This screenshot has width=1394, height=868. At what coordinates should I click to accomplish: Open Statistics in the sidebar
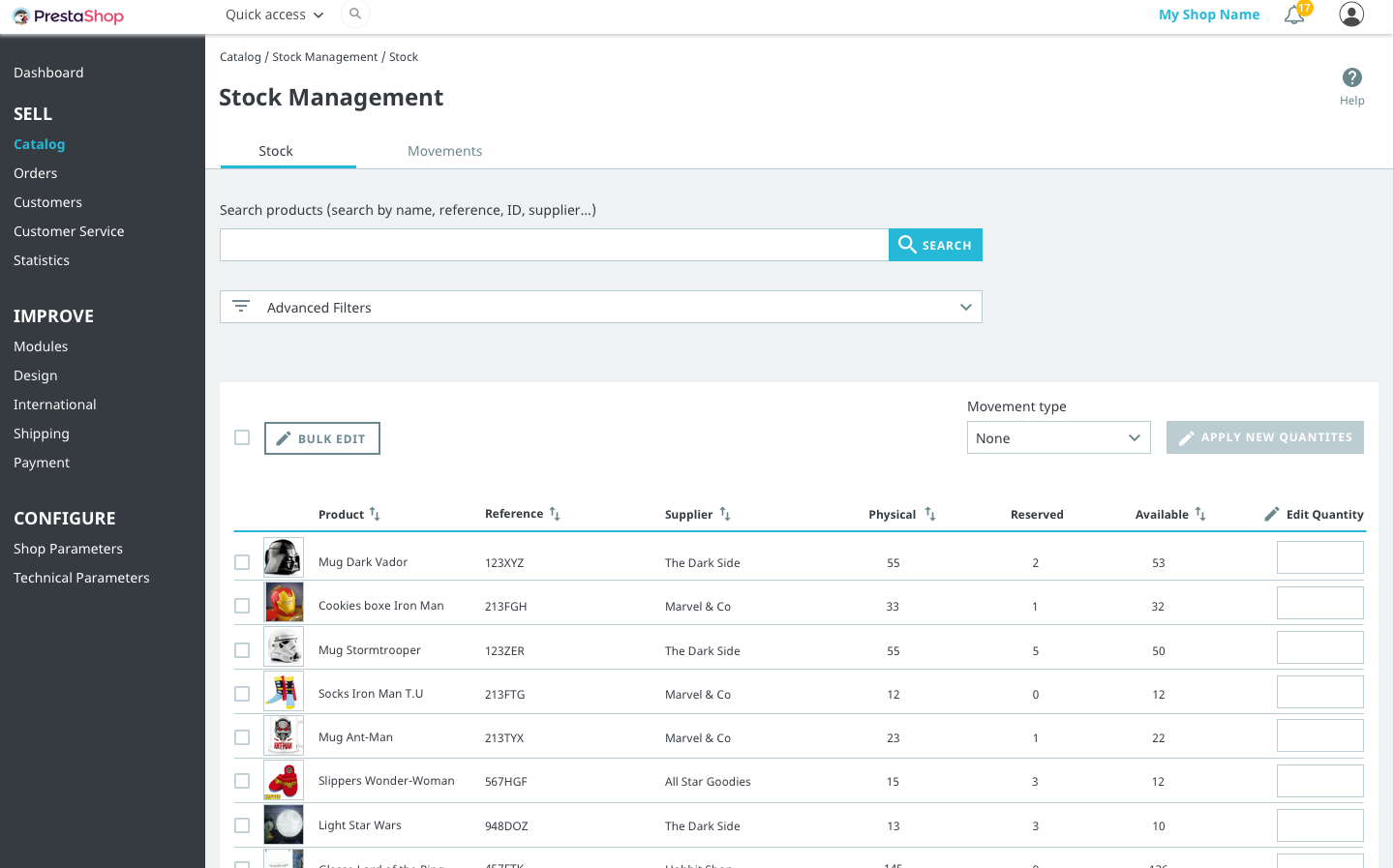42,260
